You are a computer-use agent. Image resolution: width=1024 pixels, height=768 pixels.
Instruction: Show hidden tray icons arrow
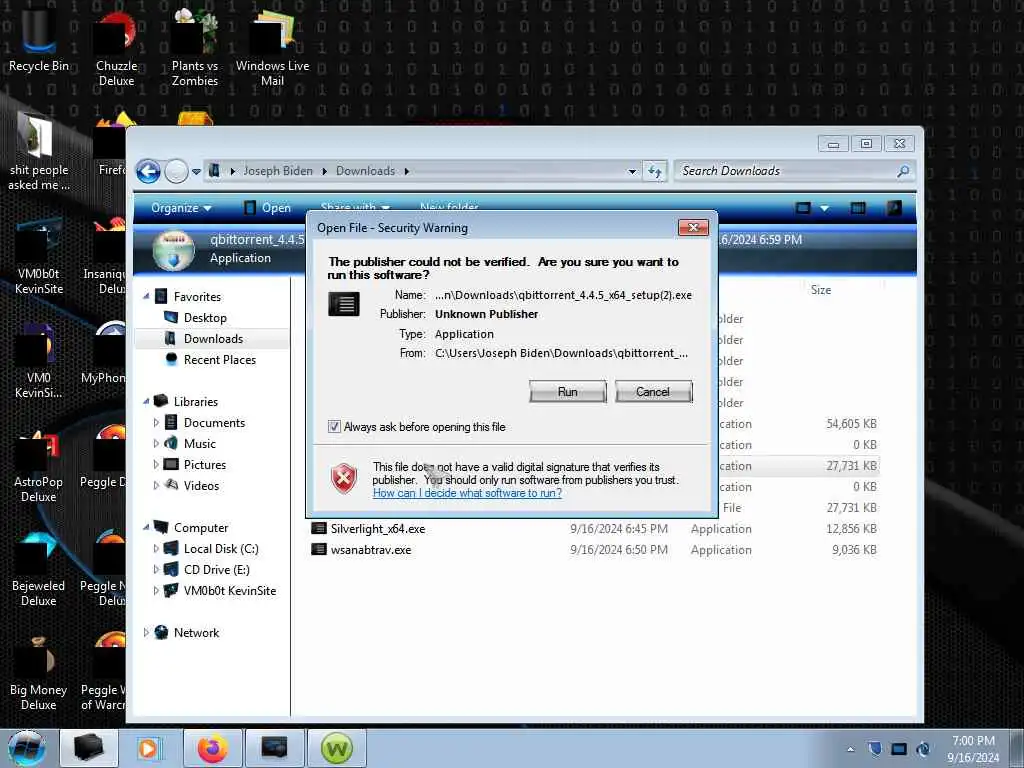[850, 749]
